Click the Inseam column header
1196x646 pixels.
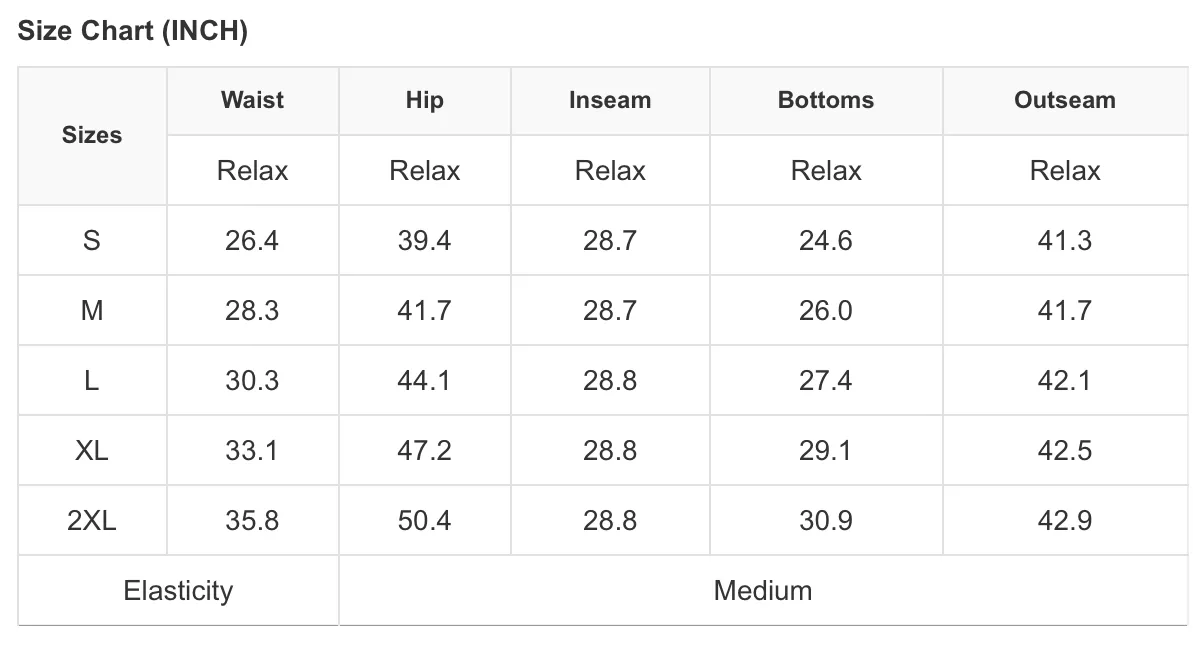pos(610,100)
